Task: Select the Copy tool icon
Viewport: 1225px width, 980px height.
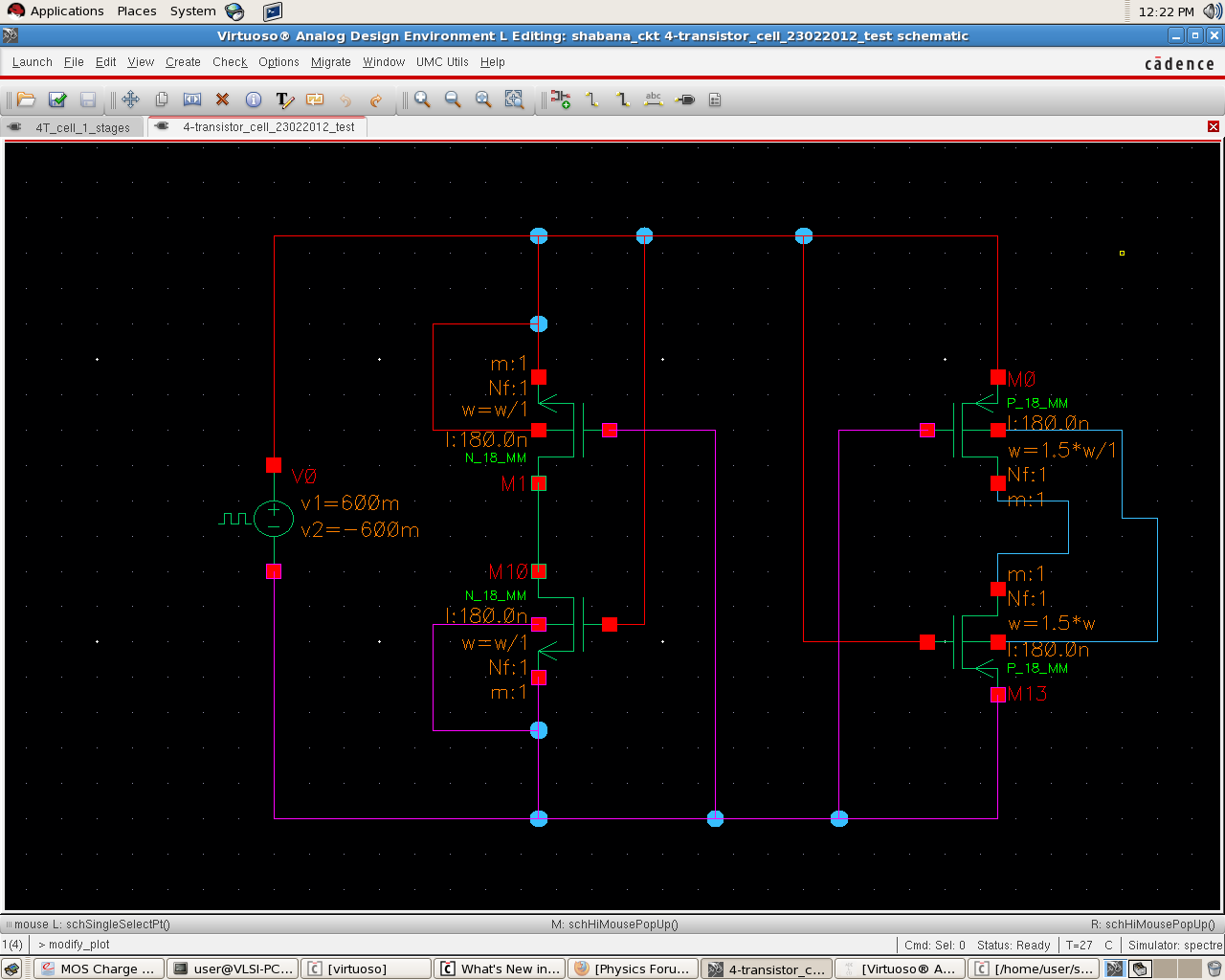Action: pos(162,100)
